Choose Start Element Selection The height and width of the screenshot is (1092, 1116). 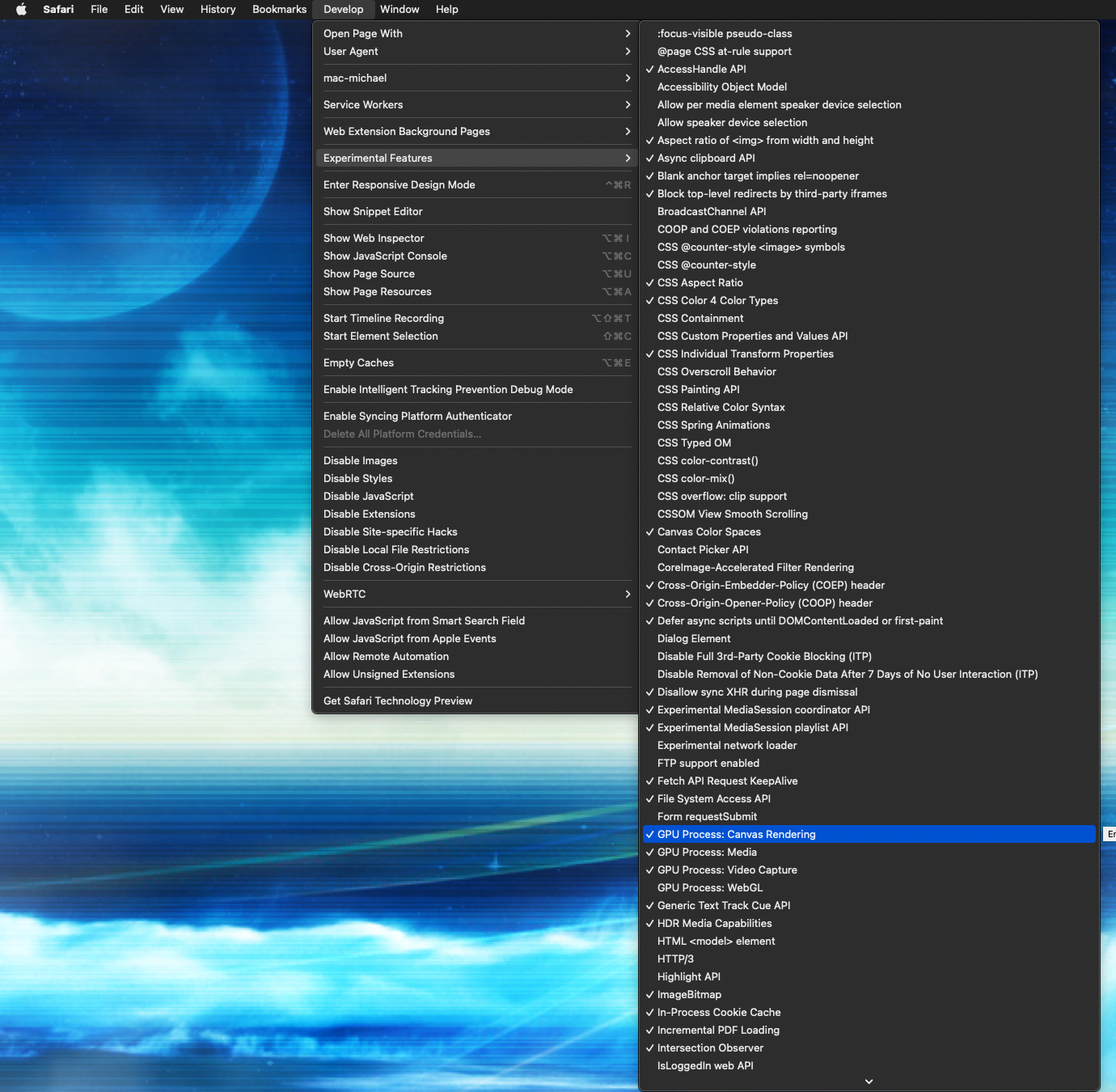[476, 336]
